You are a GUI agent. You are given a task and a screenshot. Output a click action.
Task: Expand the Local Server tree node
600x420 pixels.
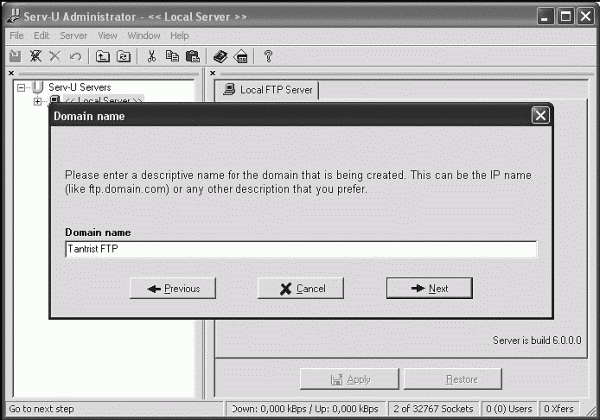(38, 101)
